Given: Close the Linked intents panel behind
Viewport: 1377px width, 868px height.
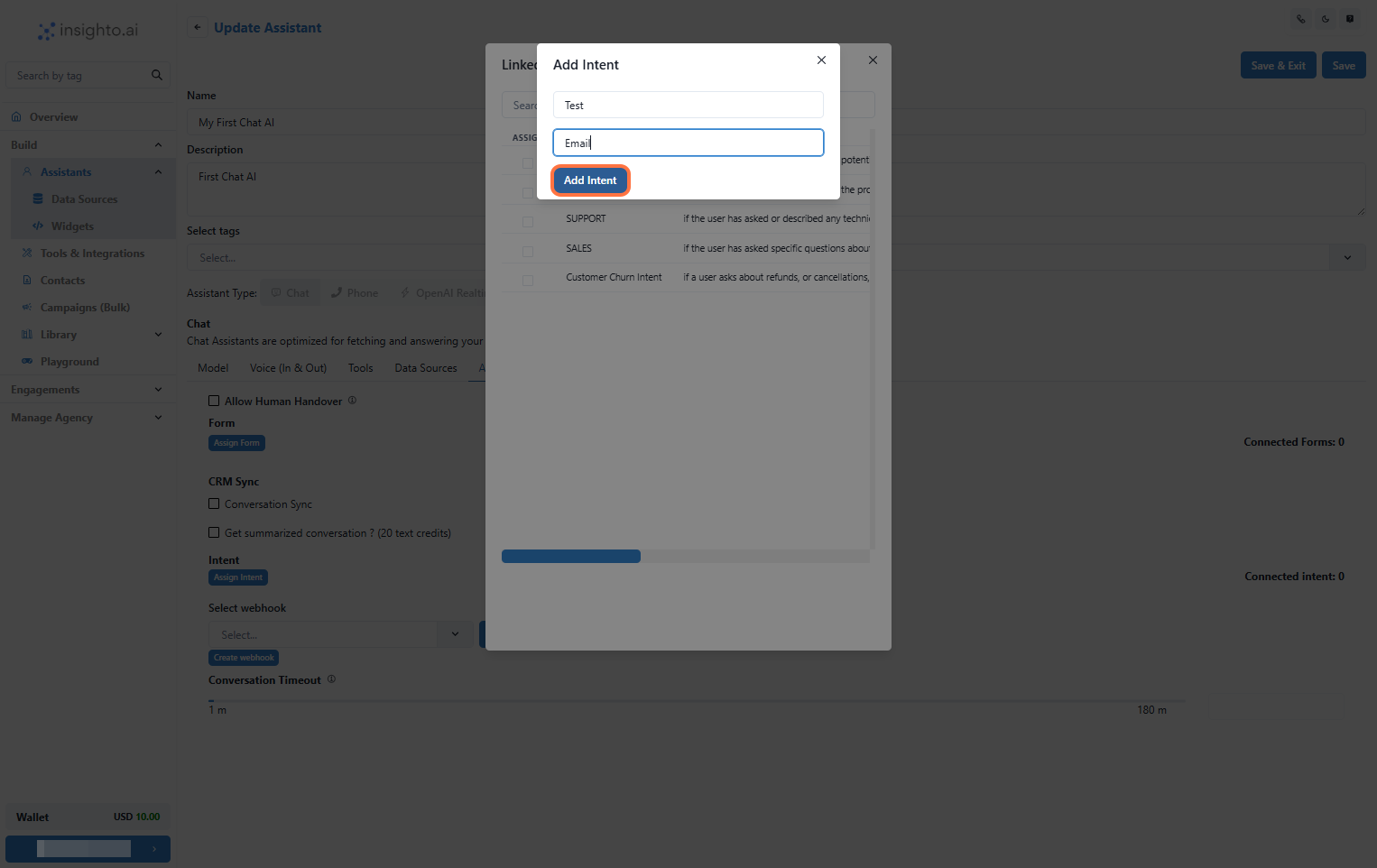Looking at the screenshot, I should coord(873,60).
